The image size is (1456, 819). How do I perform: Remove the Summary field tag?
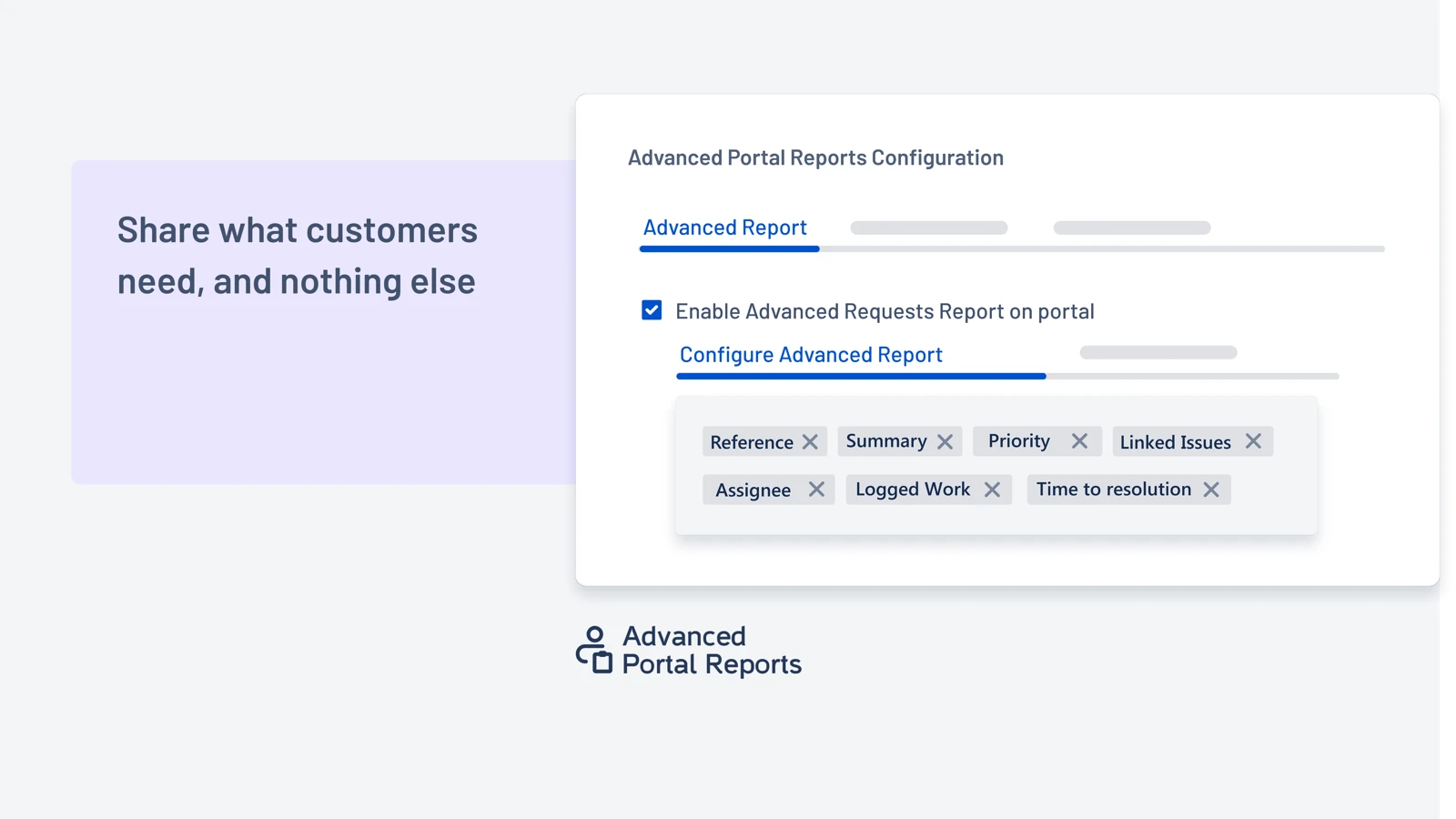(x=945, y=442)
